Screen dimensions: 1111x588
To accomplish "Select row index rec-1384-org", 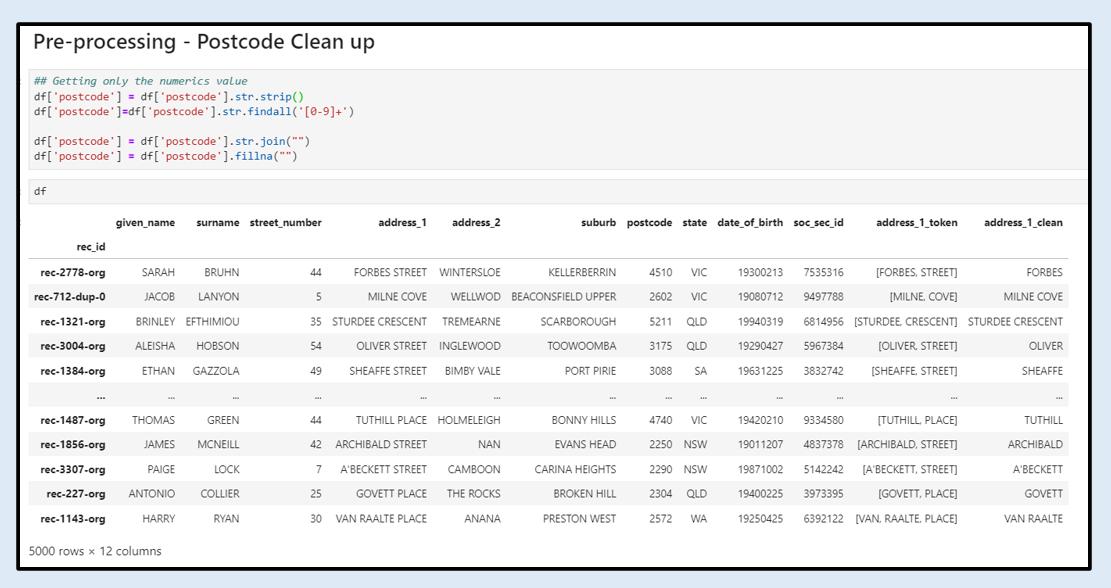I will (73, 371).
